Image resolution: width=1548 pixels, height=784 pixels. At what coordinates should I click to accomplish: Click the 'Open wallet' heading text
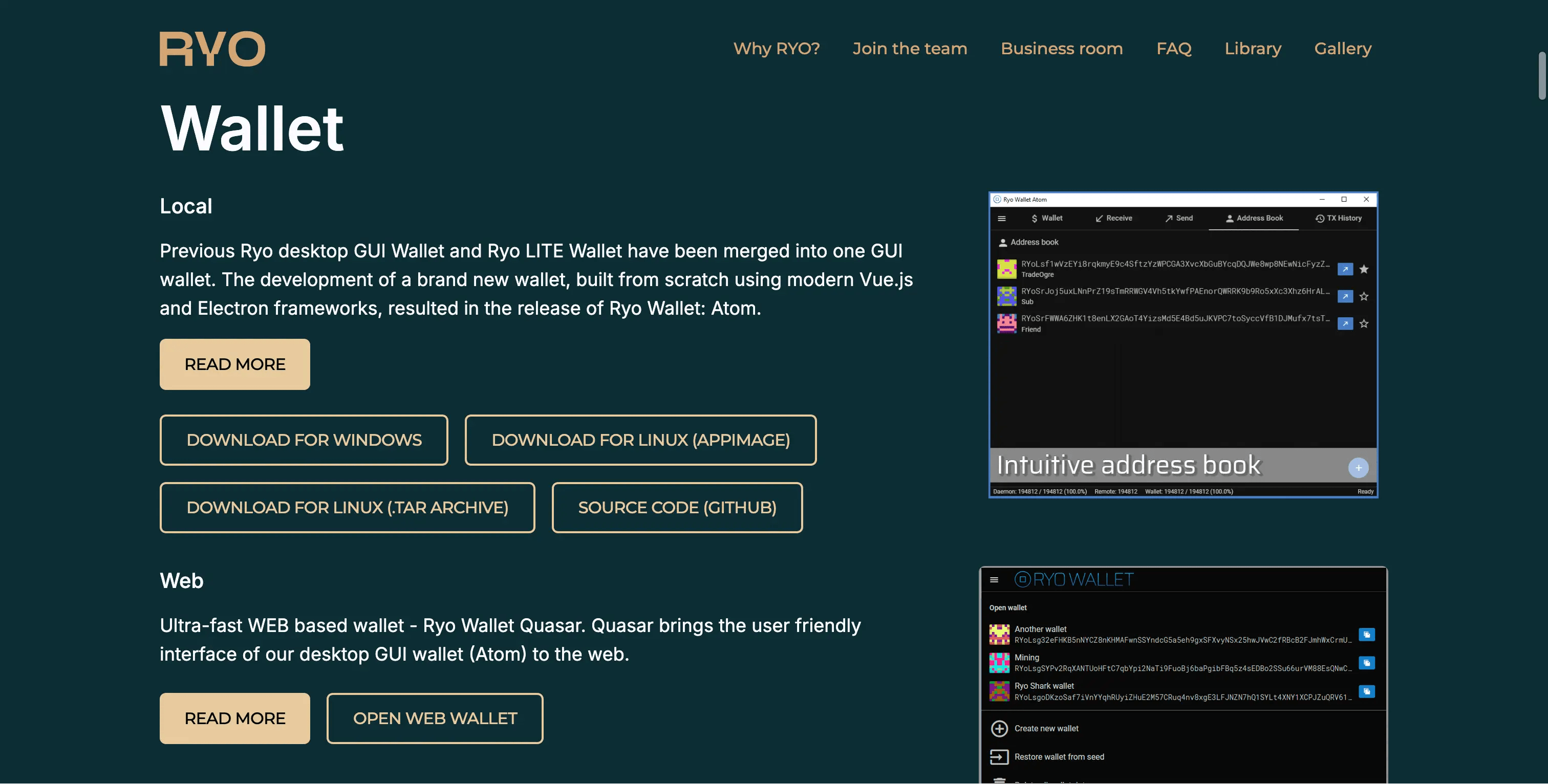tap(1008, 608)
